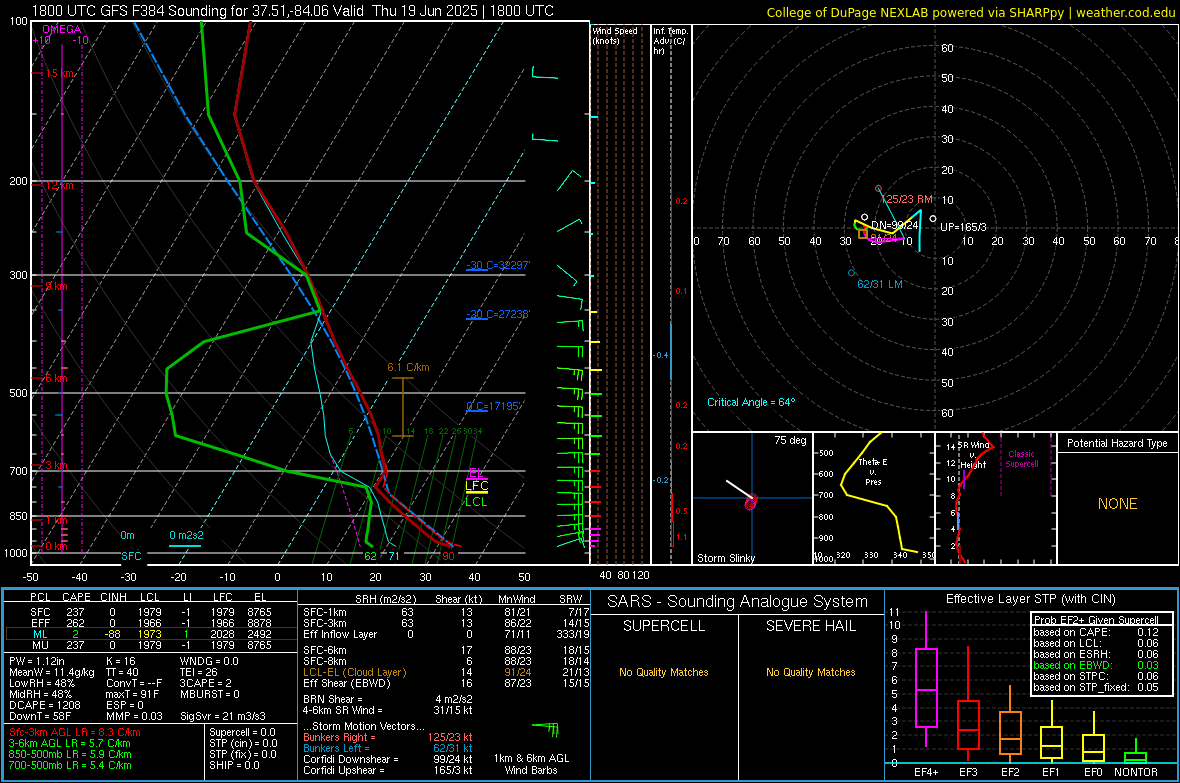The height and width of the screenshot is (783, 1180).
Task: Click the 75 deg slinky tilt value
Action: (790, 440)
